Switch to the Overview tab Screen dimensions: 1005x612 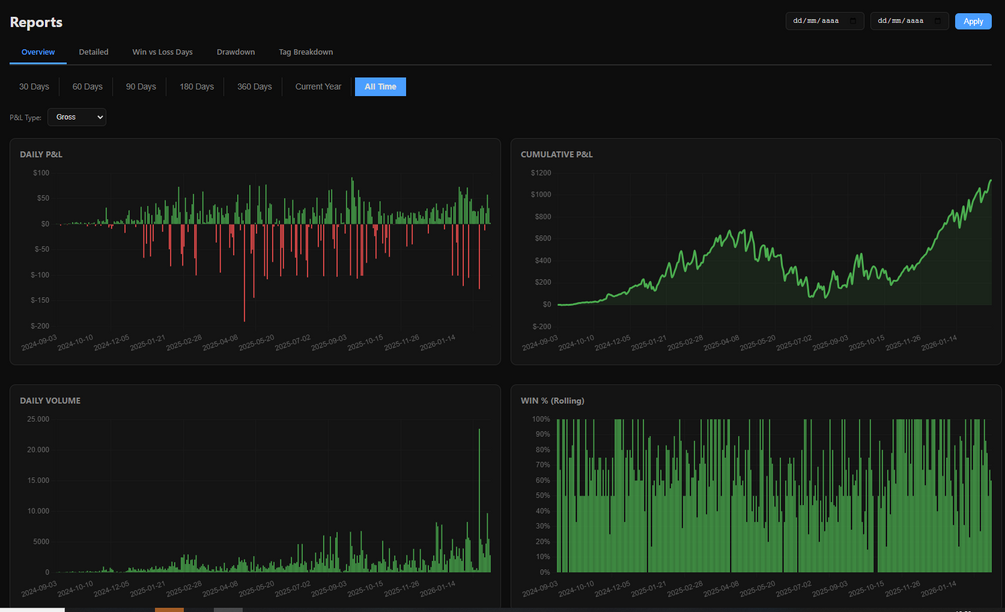tap(38, 52)
